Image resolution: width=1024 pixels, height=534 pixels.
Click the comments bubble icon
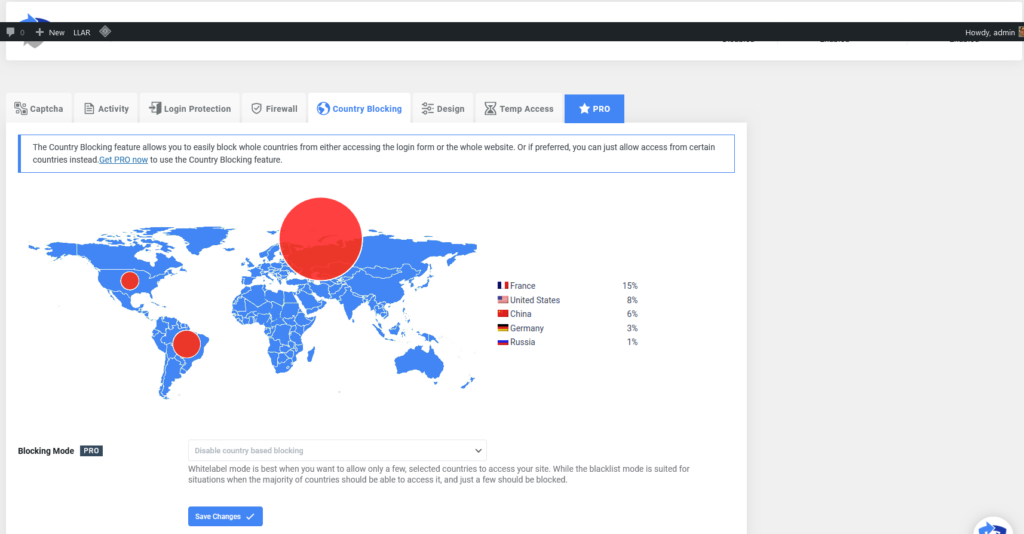[x=10, y=32]
